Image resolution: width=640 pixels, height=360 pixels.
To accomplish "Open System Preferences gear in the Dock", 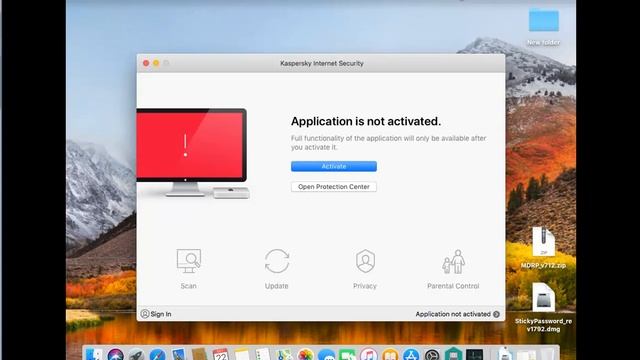I will point(432,354).
